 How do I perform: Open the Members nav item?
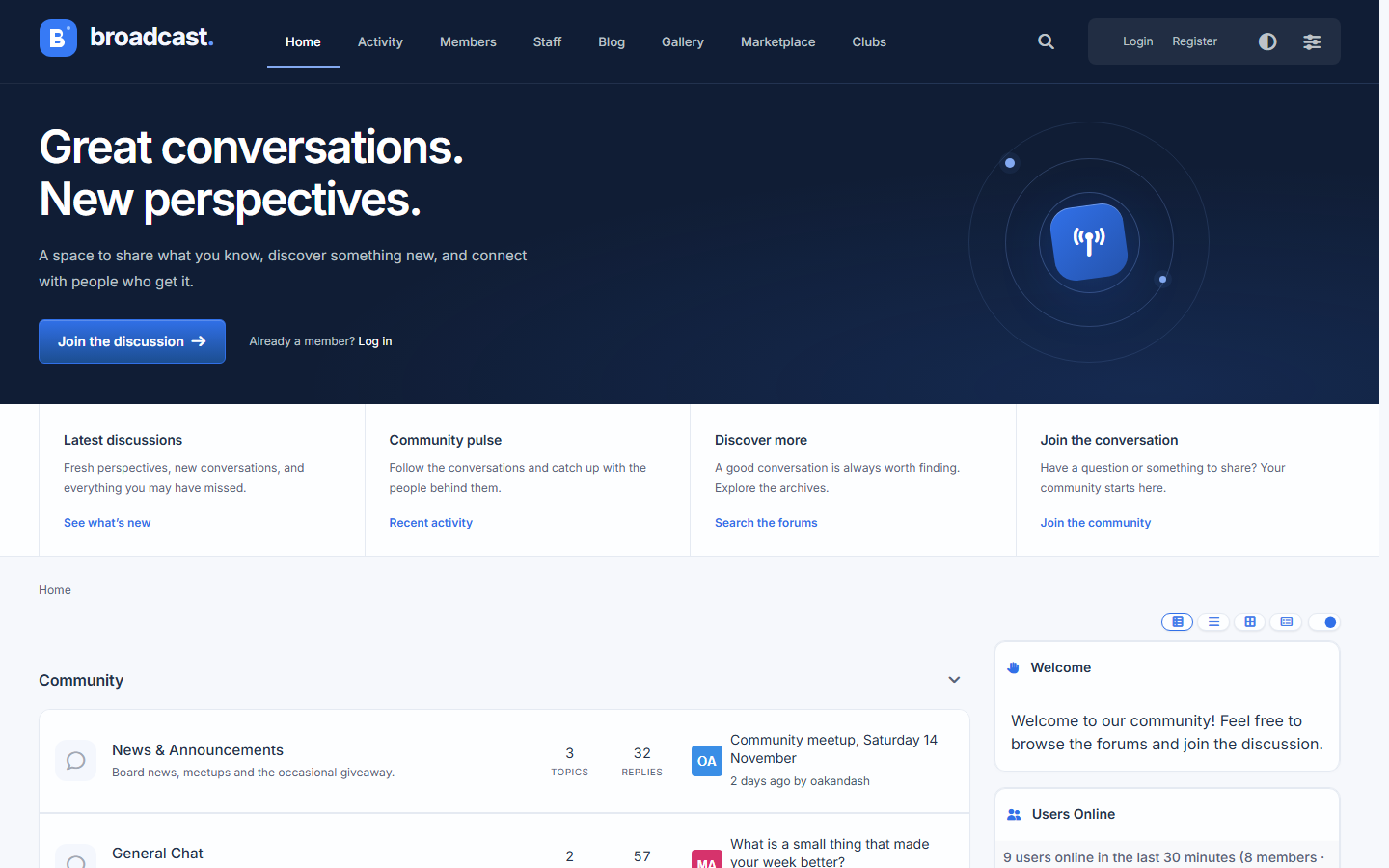coord(468,41)
